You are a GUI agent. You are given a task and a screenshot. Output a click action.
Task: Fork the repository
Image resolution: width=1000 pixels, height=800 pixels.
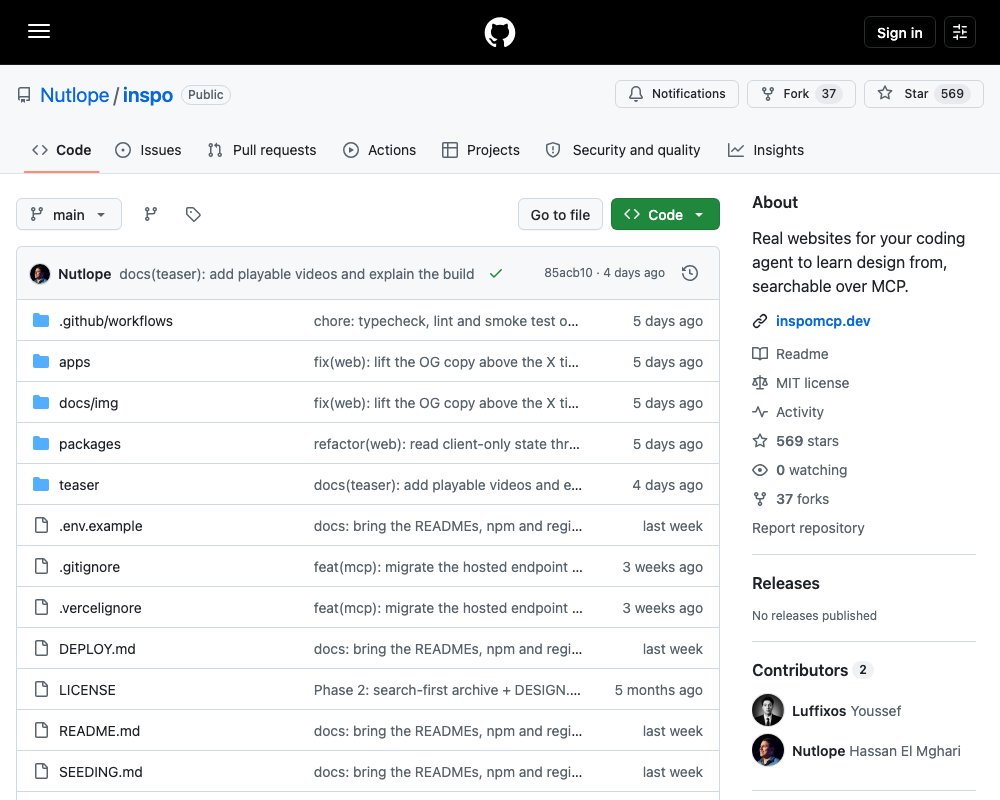pos(802,94)
